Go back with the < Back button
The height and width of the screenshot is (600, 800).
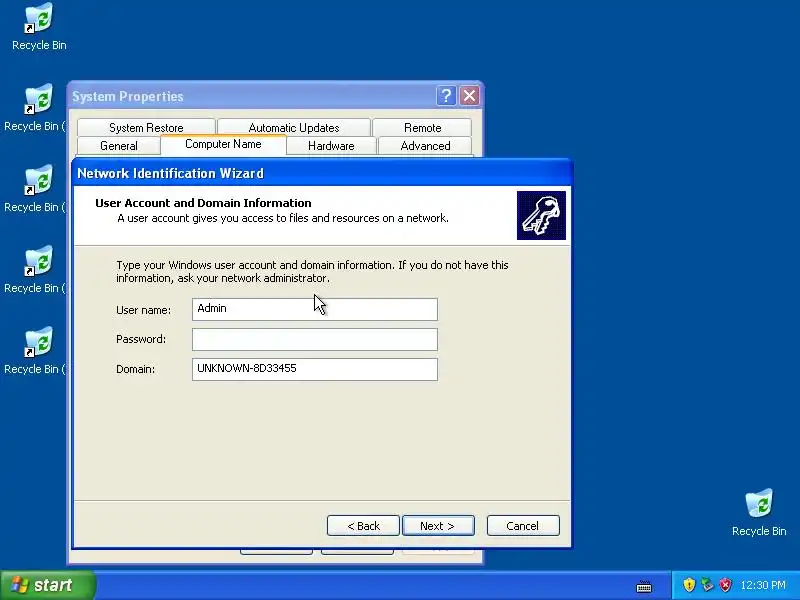click(363, 526)
